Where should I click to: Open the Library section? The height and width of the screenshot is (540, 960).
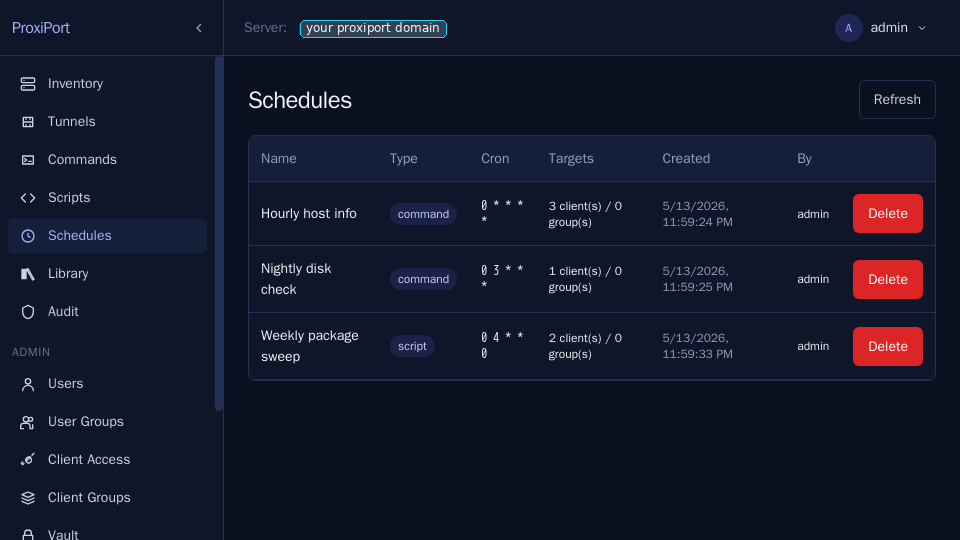coord(107,274)
